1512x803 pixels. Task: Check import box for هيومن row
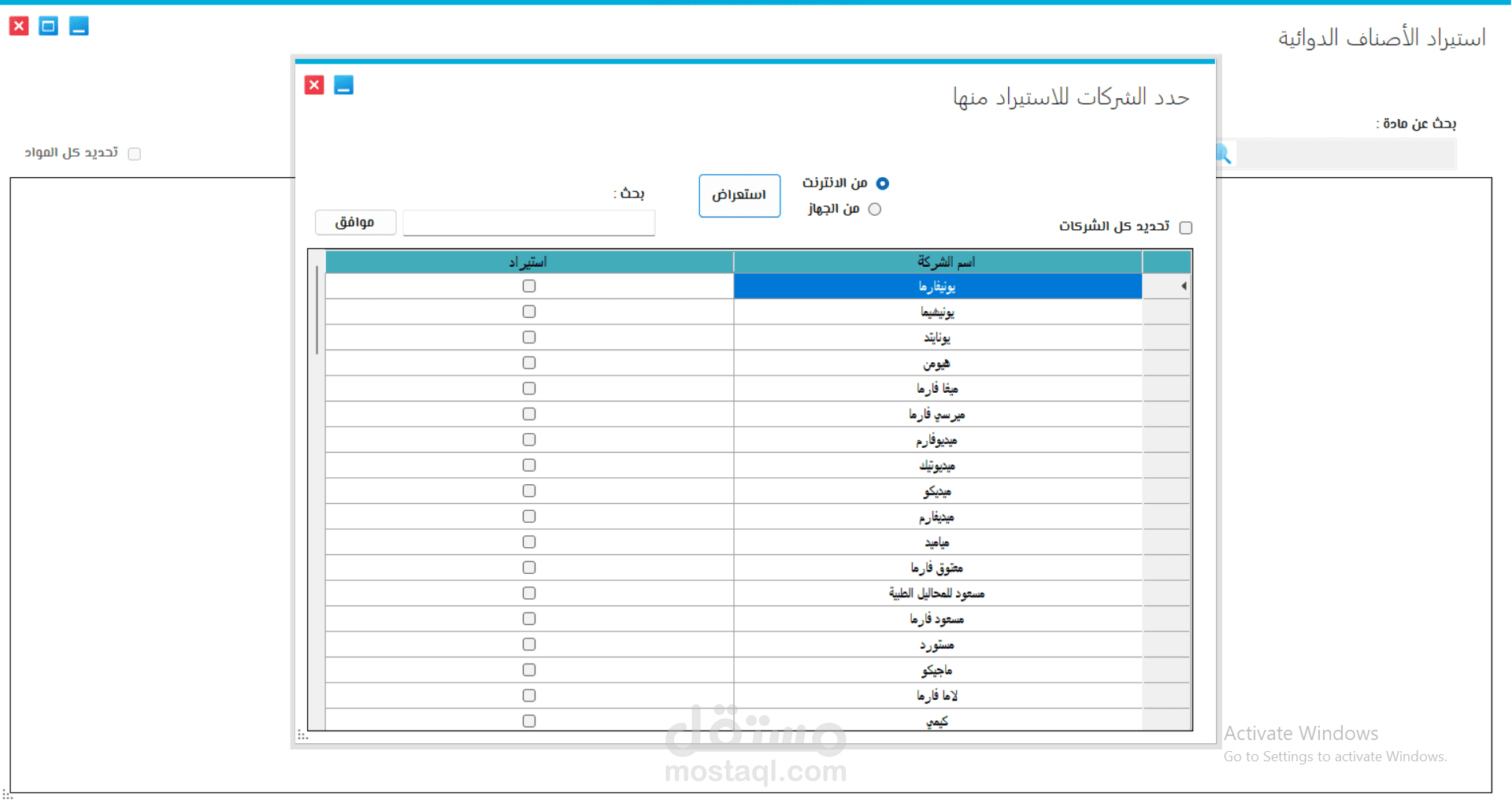coord(529,363)
